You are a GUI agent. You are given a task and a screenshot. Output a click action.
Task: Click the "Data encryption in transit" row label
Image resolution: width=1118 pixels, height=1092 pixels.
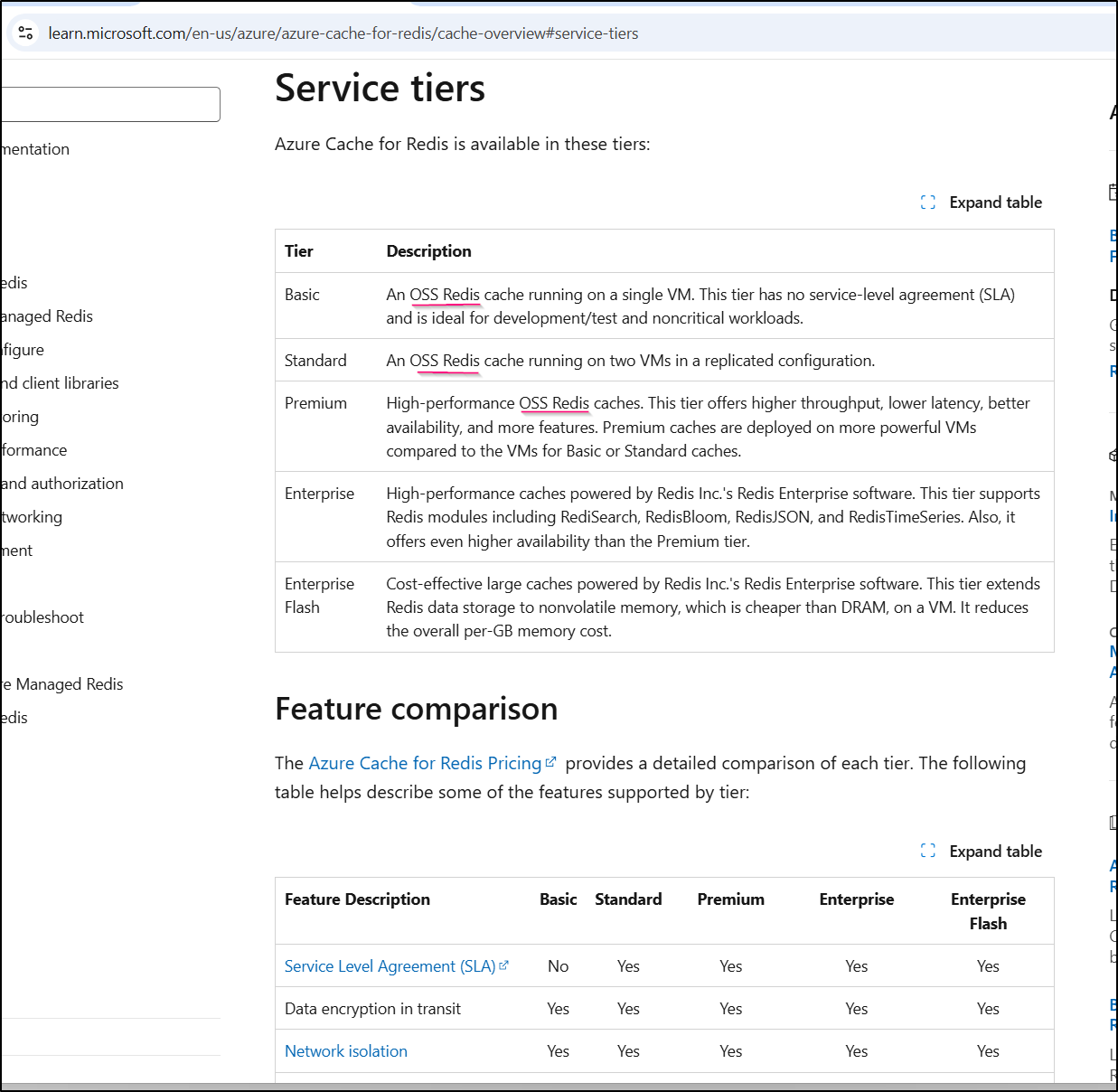tap(372, 1009)
